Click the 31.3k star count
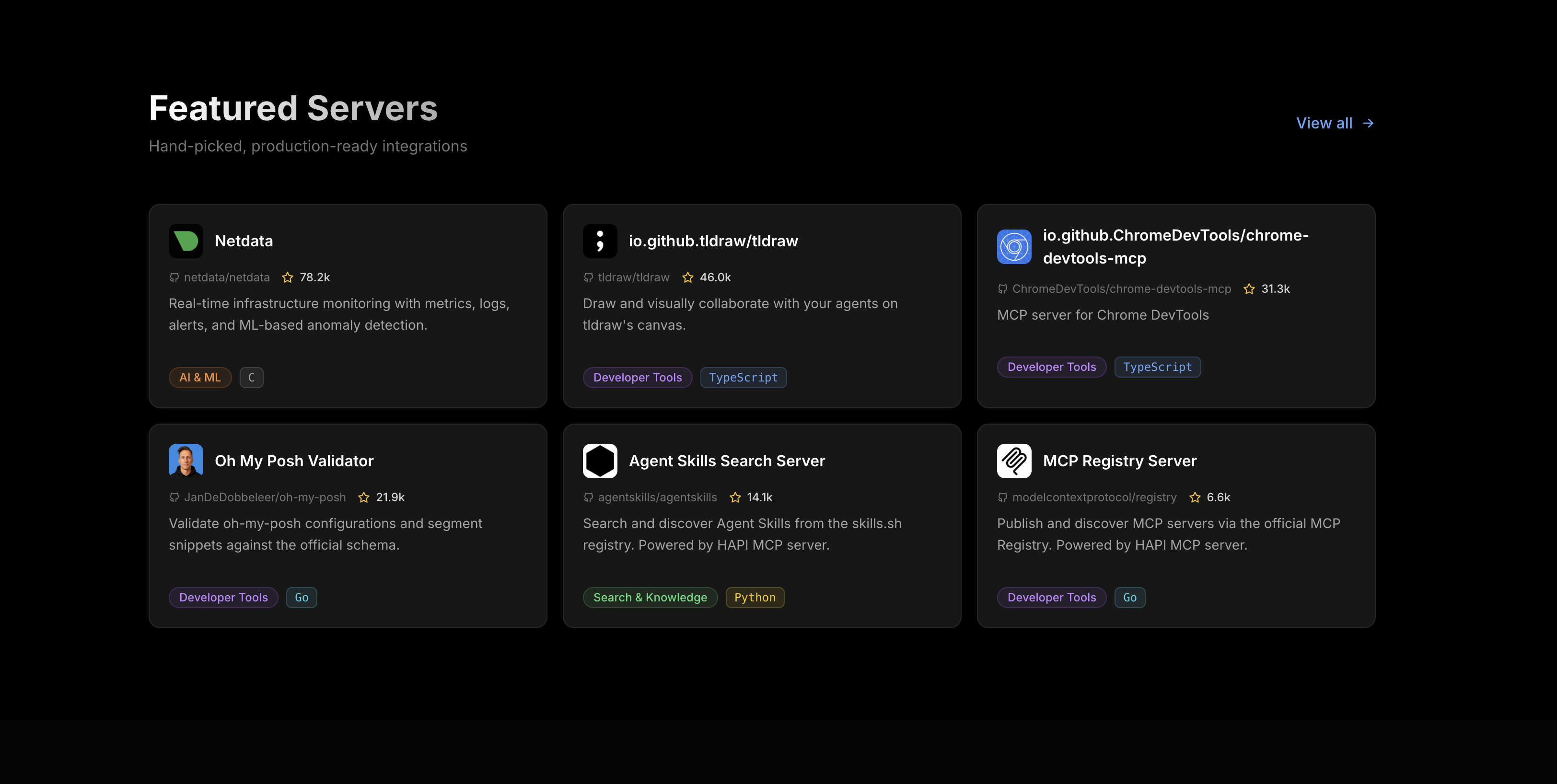The width and height of the screenshot is (1557, 784). click(x=1276, y=288)
